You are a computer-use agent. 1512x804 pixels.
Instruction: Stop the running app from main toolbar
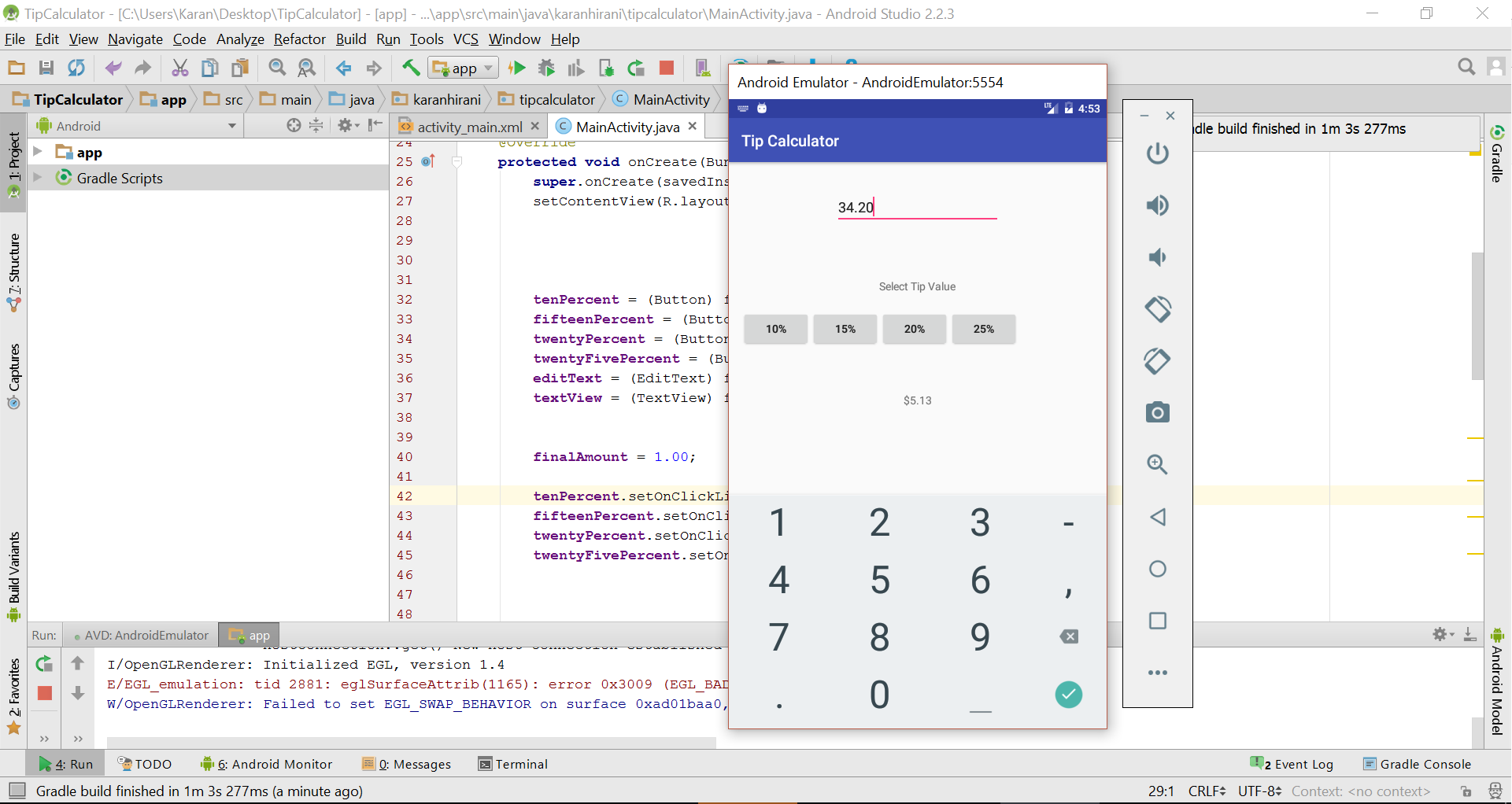(667, 68)
